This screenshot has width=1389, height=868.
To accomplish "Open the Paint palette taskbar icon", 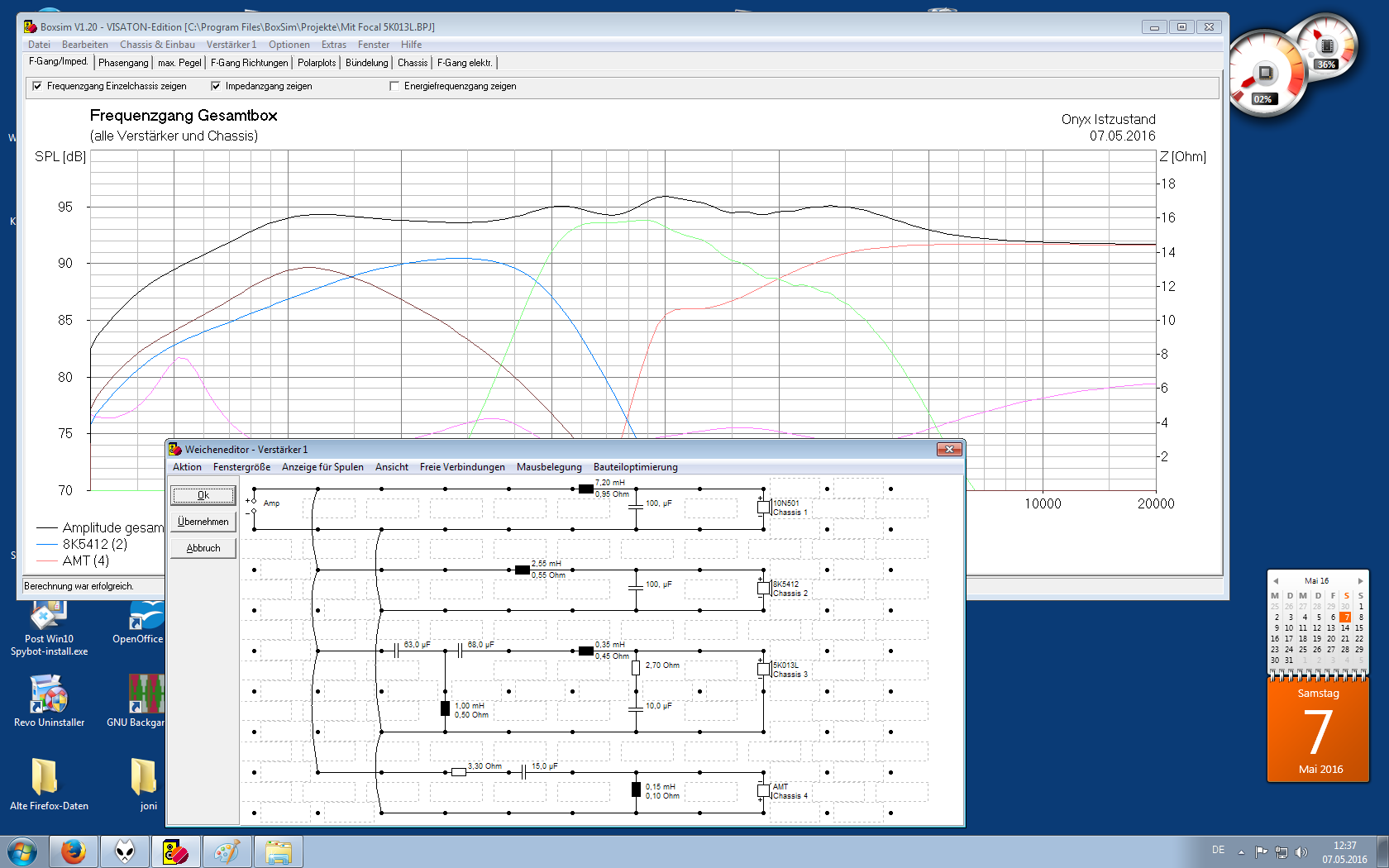I will click(x=227, y=851).
